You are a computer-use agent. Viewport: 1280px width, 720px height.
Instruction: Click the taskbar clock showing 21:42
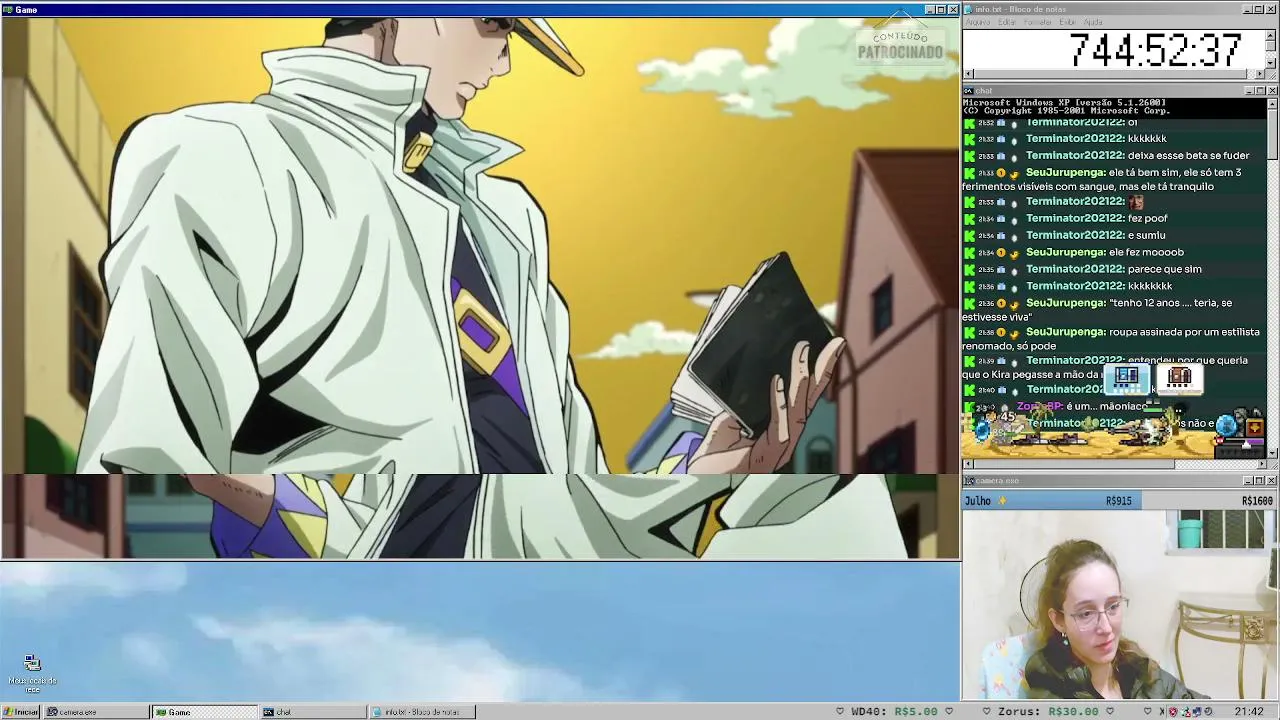1248,712
